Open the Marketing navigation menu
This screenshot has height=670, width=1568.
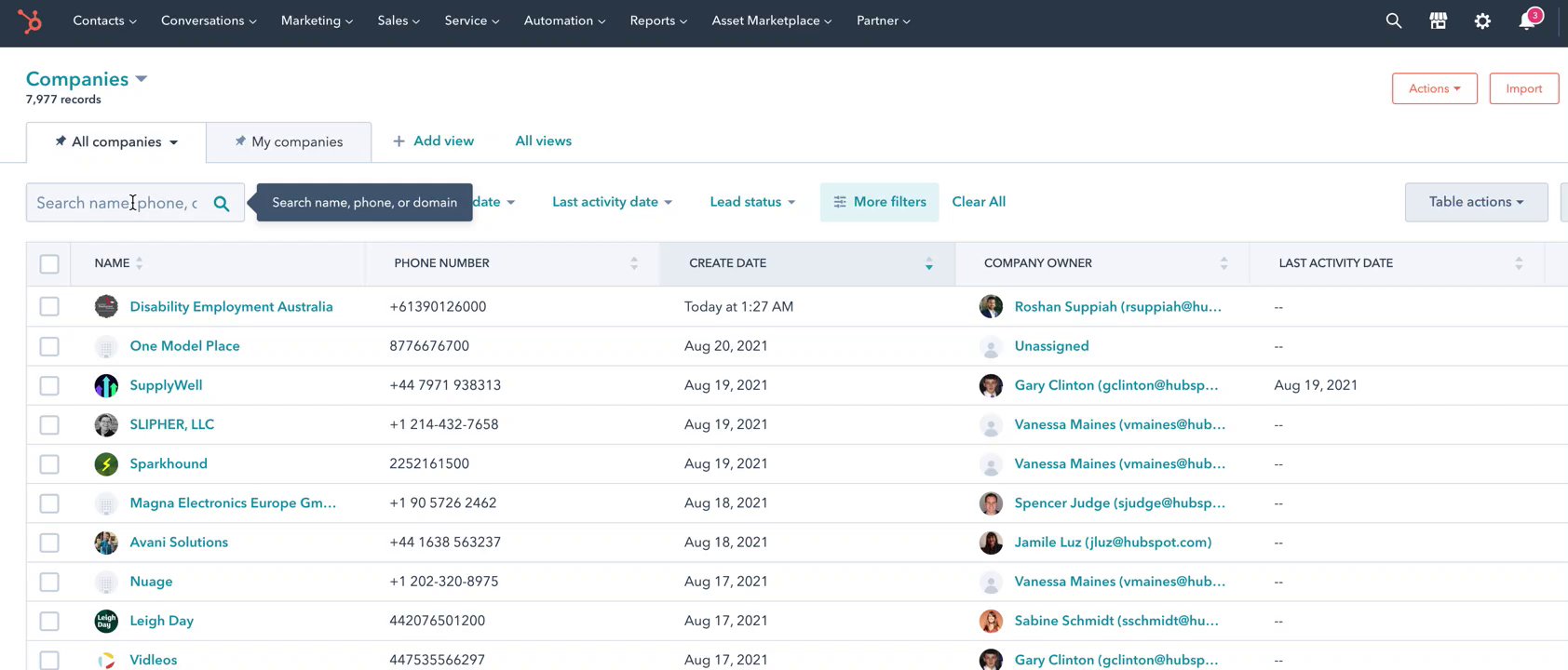click(317, 20)
